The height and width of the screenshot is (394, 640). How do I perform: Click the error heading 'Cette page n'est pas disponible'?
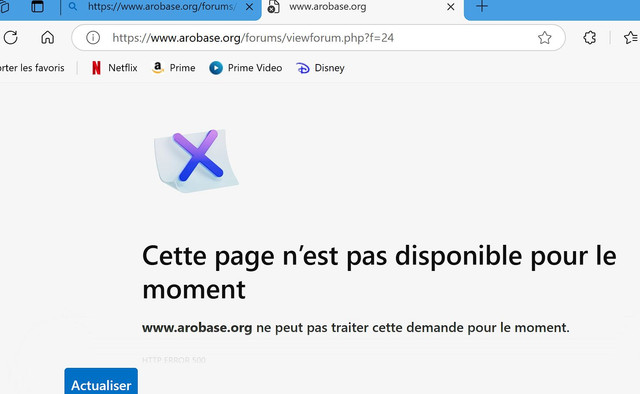coord(379,272)
